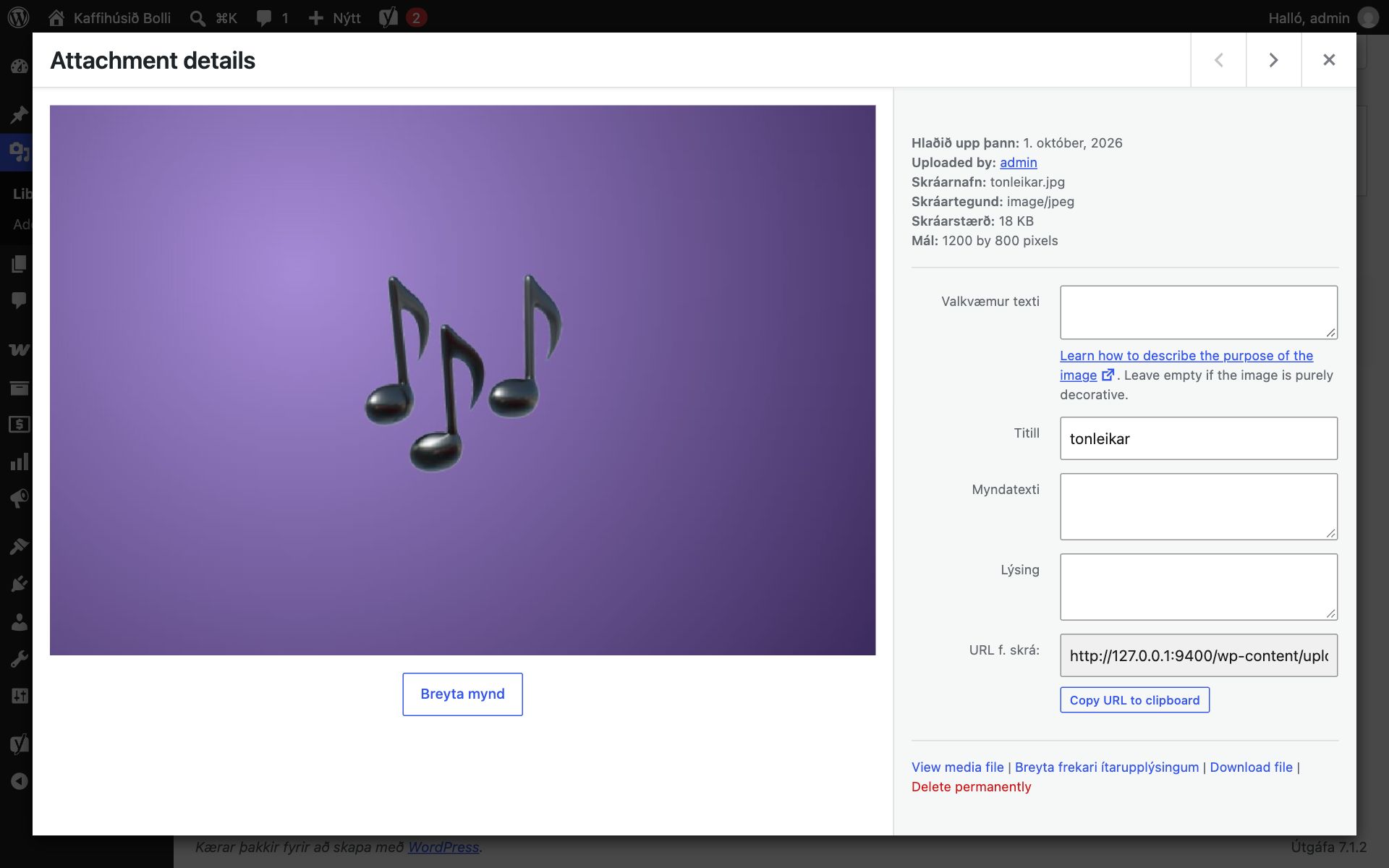This screenshot has height=868, width=1389.
Task: Open the Yoast sidebar icon
Action: [19, 744]
